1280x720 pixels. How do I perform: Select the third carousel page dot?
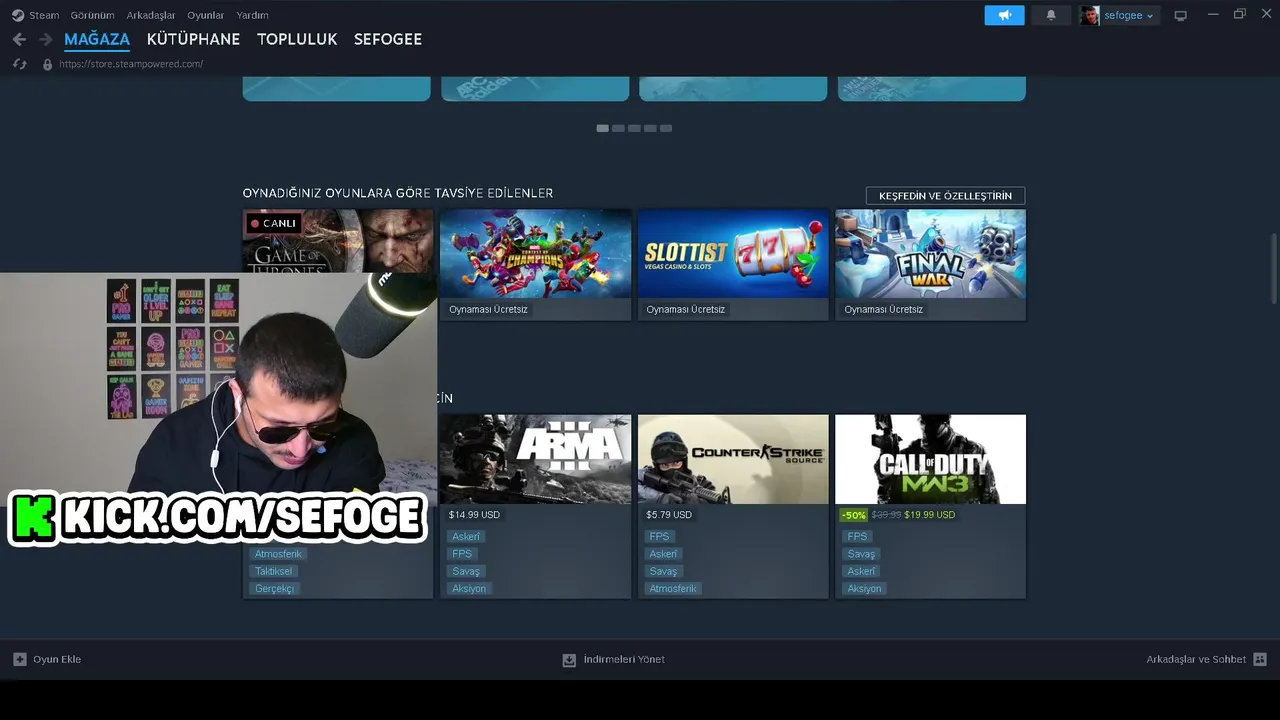[634, 128]
